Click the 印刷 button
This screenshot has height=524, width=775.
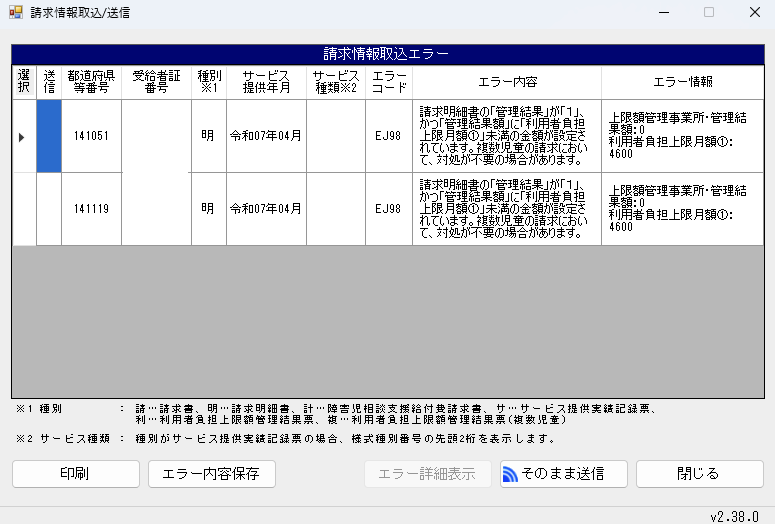[76, 474]
